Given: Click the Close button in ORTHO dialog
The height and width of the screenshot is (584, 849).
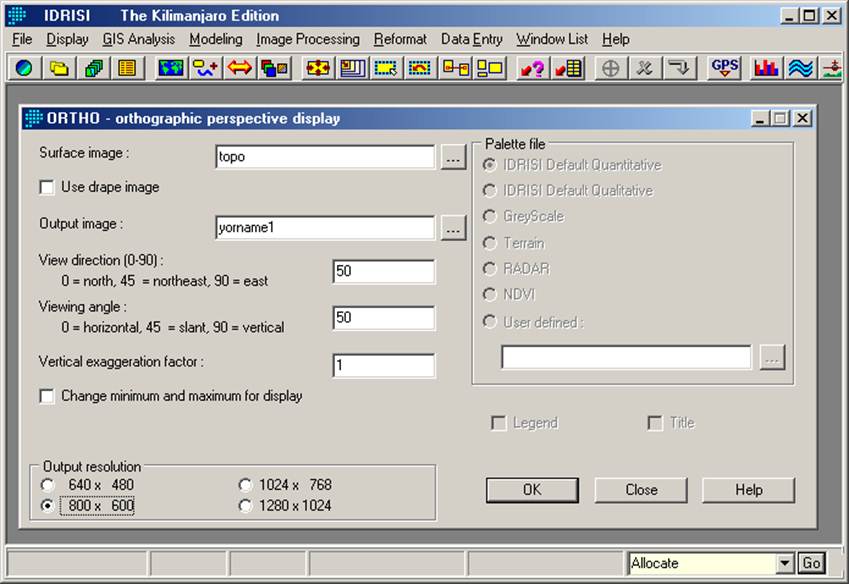Looking at the screenshot, I should [641, 490].
